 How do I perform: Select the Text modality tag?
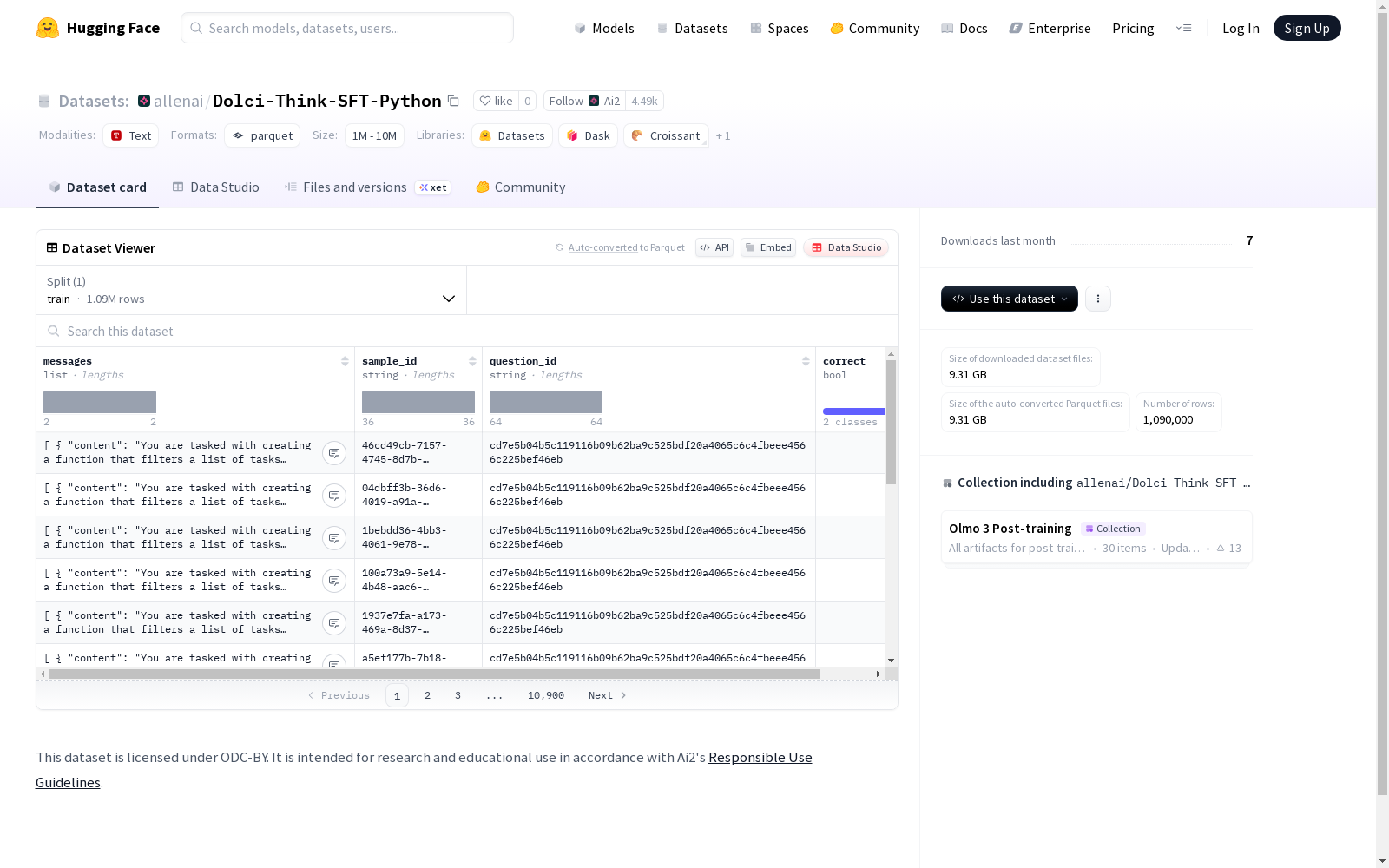pyautogui.click(x=131, y=135)
